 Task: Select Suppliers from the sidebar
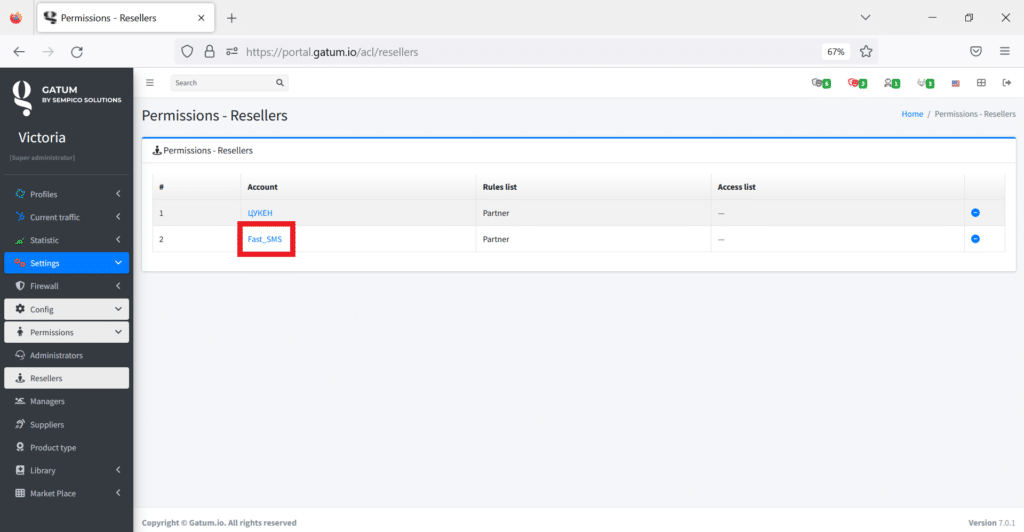[x=48, y=424]
